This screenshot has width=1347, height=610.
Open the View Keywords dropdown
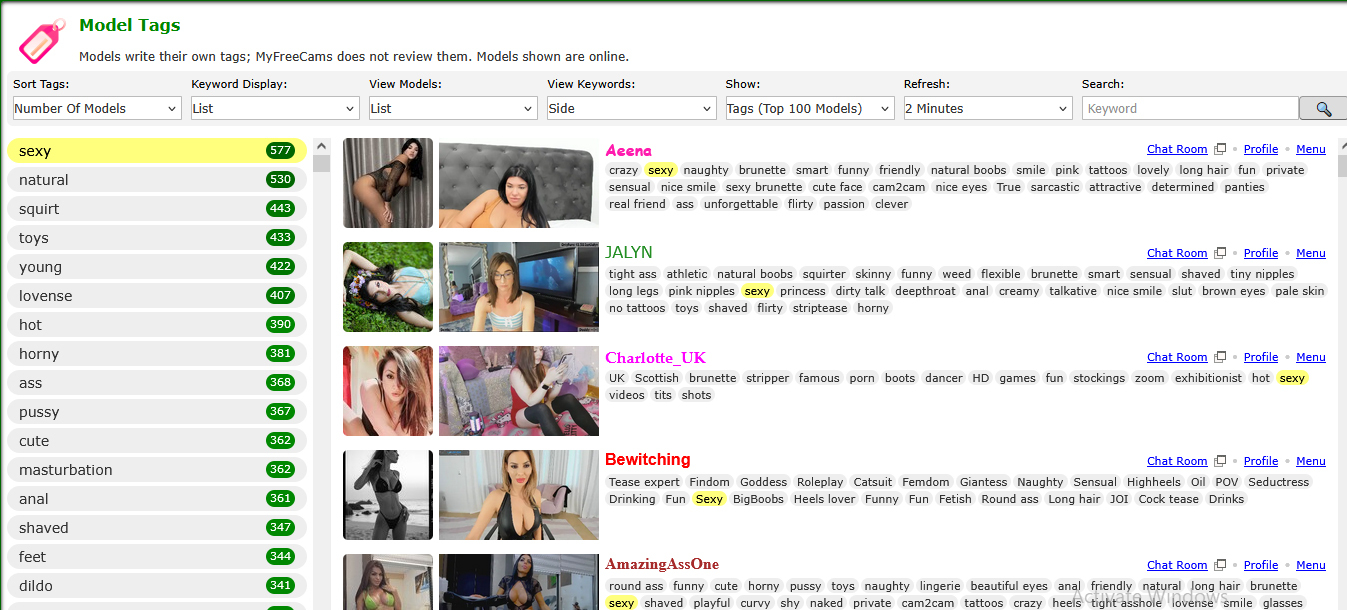(631, 108)
